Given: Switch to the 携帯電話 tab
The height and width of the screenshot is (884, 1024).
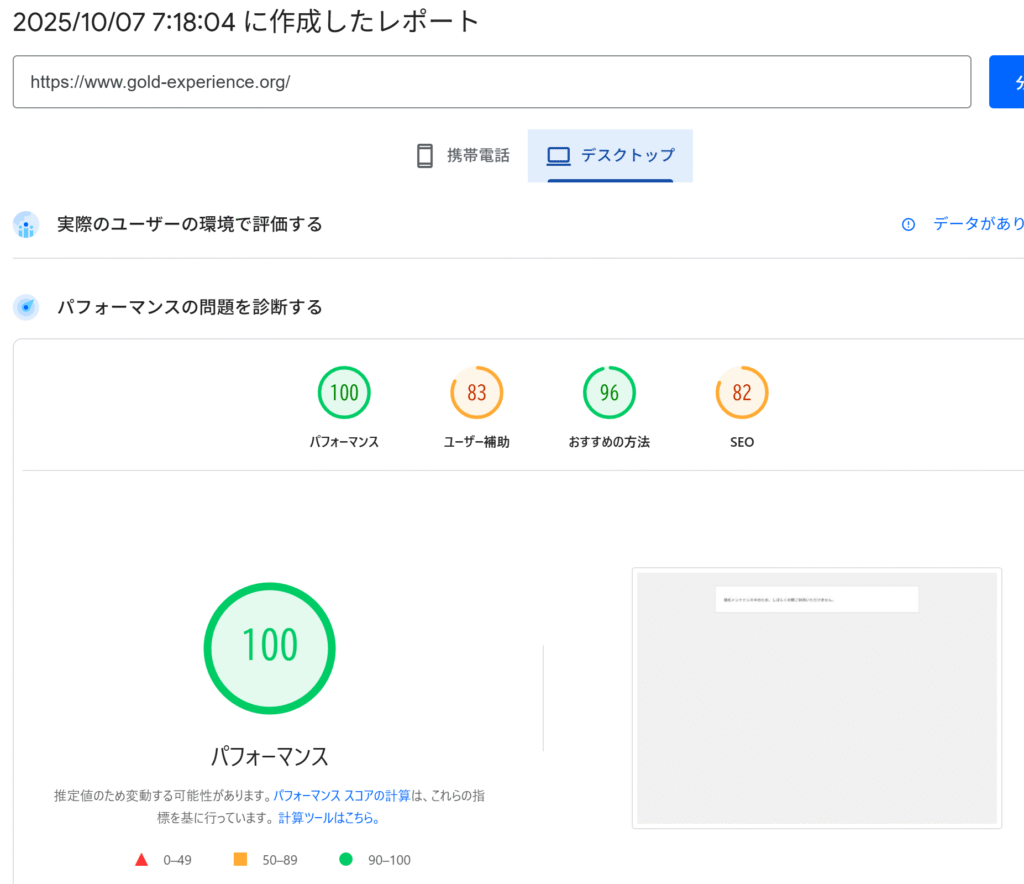Looking at the screenshot, I should (462, 155).
